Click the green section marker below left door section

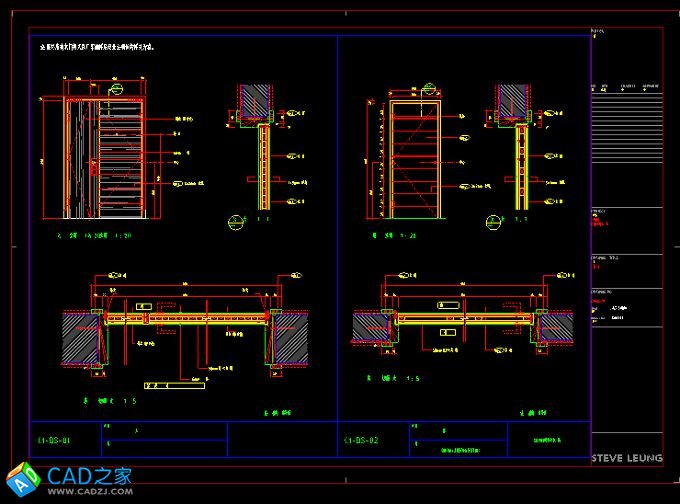click(x=235, y=222)
